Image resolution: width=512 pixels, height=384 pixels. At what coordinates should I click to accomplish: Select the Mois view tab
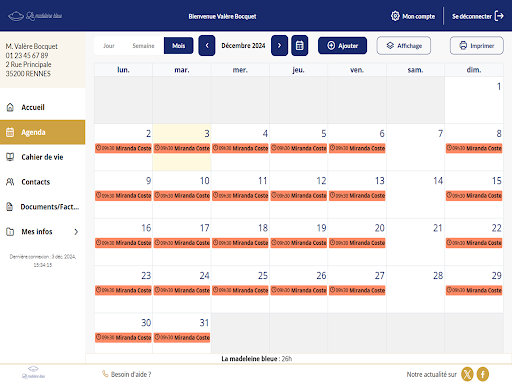(x=179, y=46)
